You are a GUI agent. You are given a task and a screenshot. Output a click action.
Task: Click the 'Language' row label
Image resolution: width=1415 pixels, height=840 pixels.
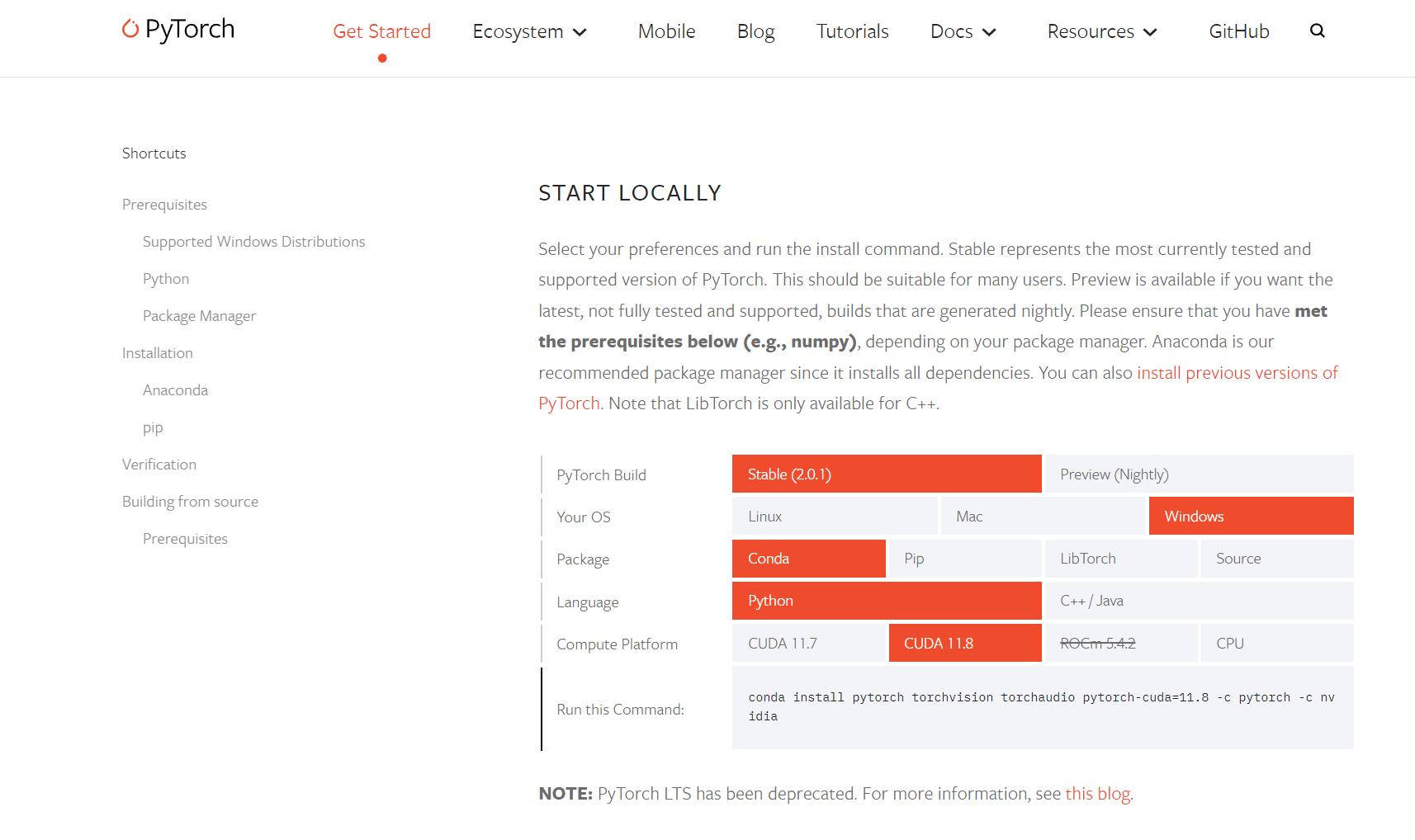pyautogui.click(x=587, y=602)
